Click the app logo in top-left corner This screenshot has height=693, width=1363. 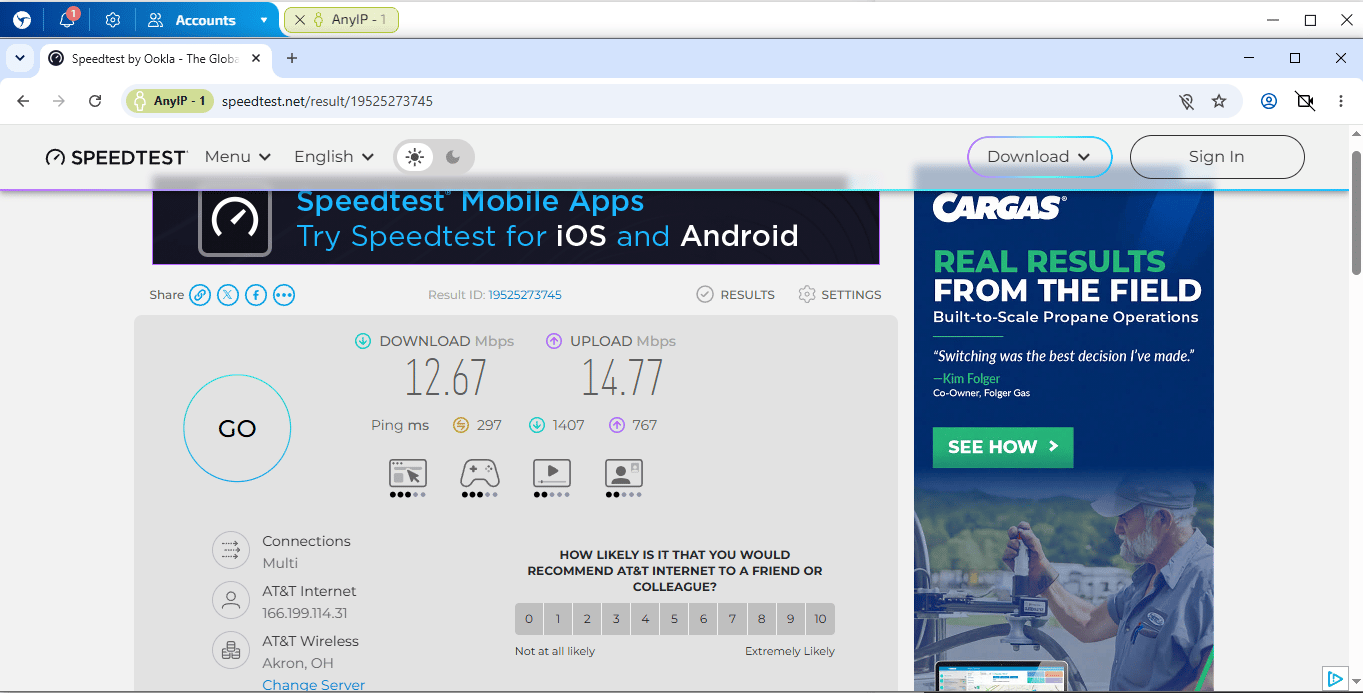point(21,20)
